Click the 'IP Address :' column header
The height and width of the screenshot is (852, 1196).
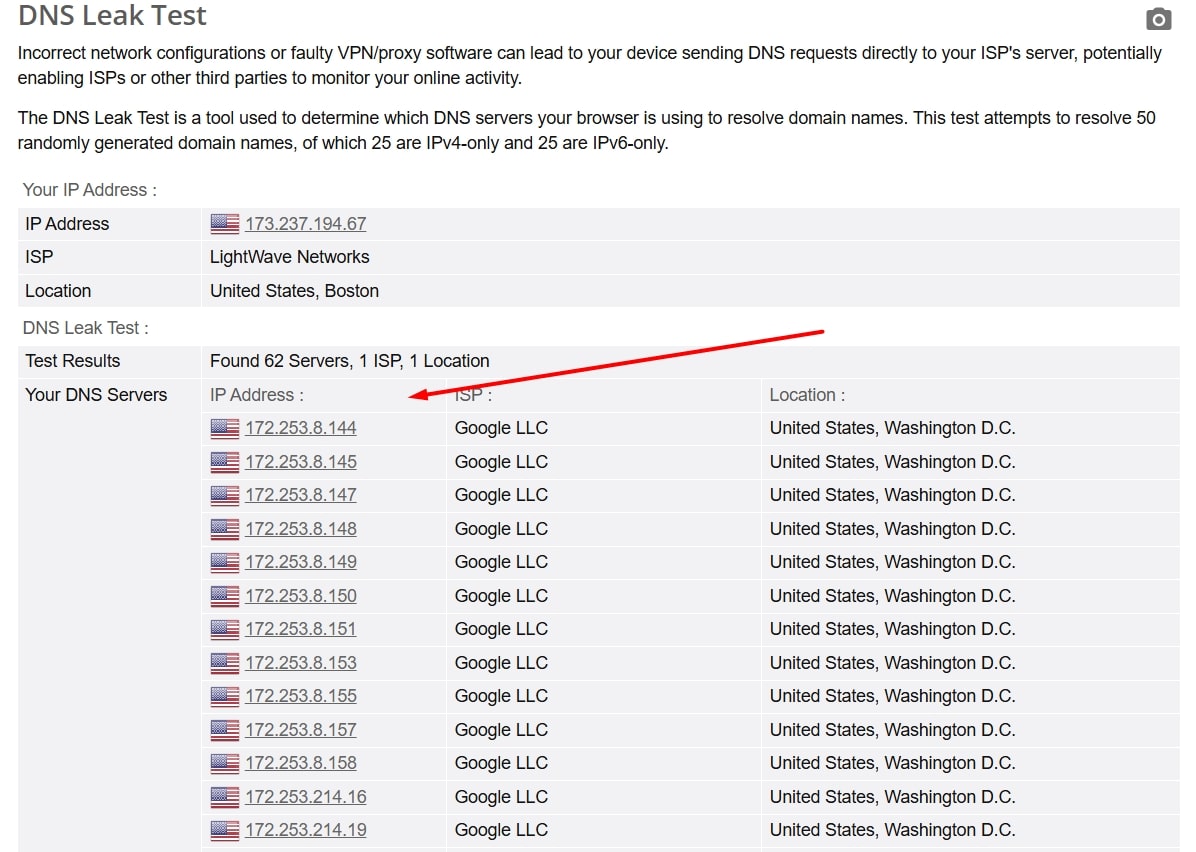tap(256, 394)
